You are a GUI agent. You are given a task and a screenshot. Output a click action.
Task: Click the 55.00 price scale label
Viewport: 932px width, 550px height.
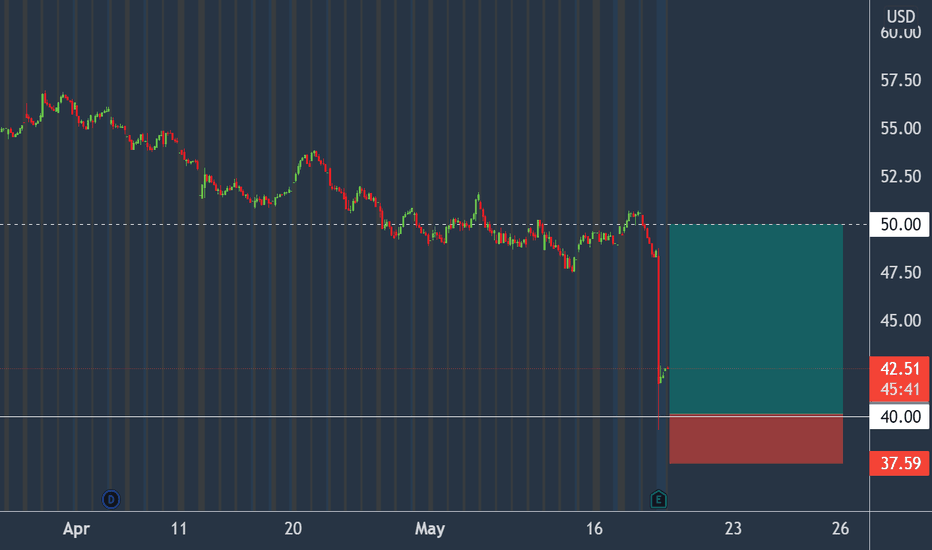pyautogui.click(x=900, y=128)
